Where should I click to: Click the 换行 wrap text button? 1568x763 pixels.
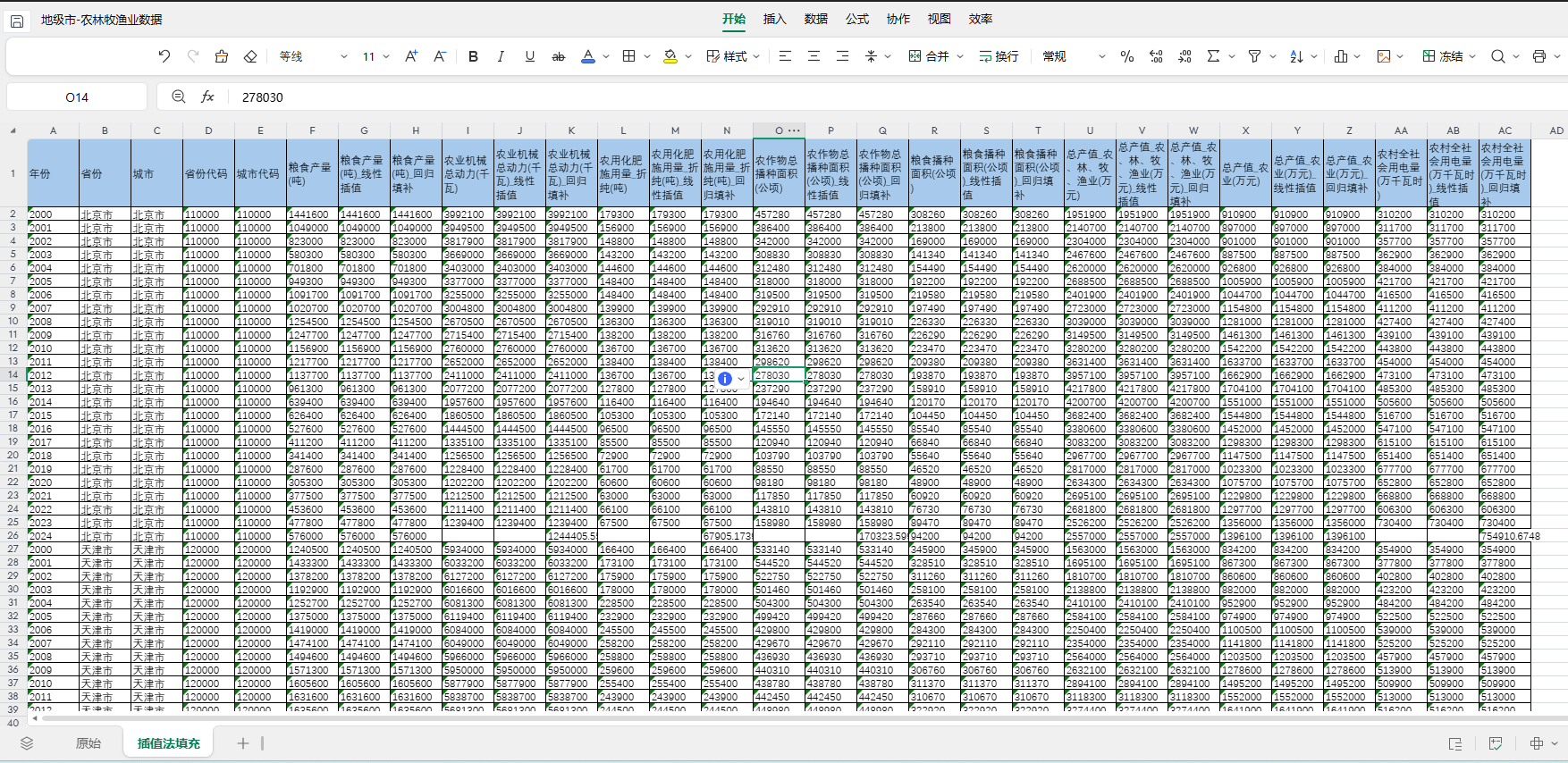point(999,56)
